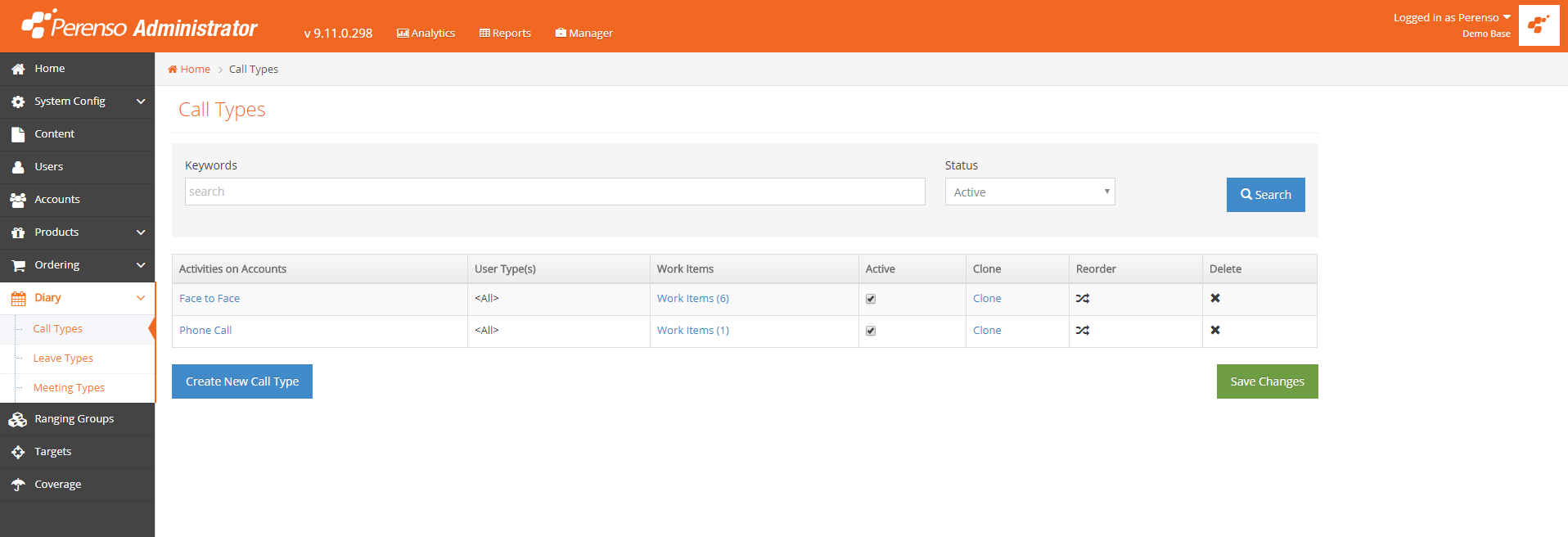This screenshot has width=1568, height=537.
Task: Click the Demo Base avatar image
Action: tap(1539, 25)
